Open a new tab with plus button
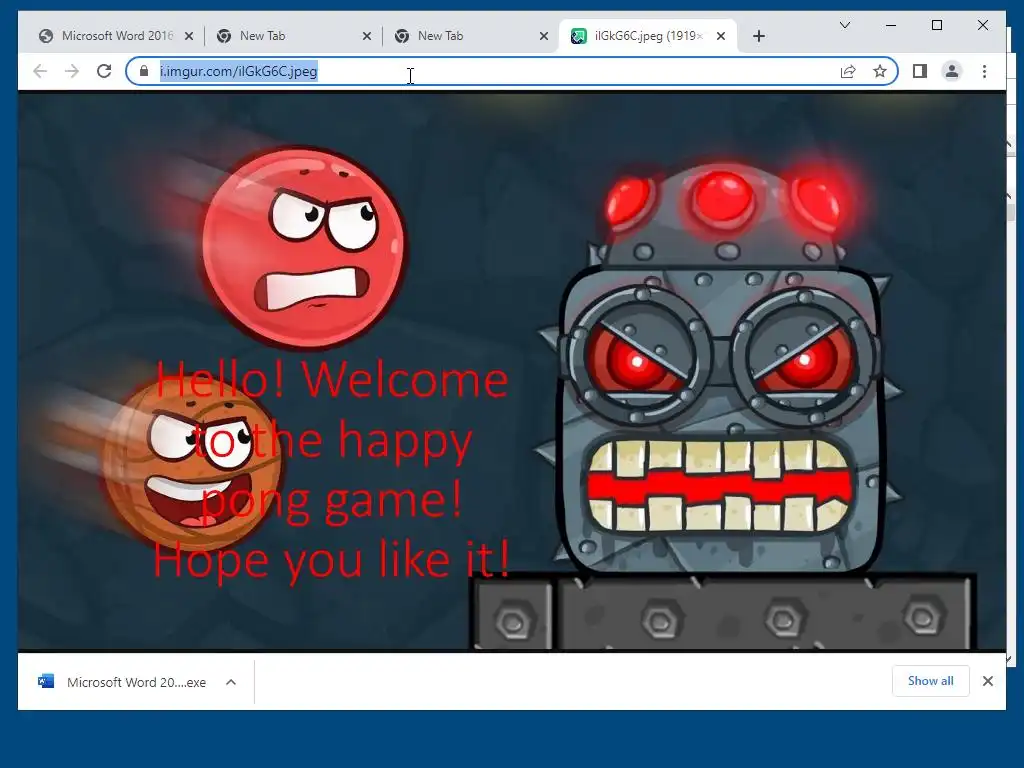 [x=759, y=37]
